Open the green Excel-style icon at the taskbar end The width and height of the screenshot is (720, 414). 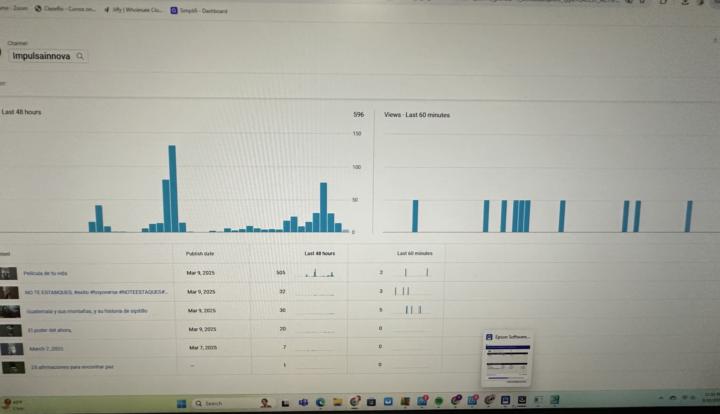[x=555, y=400]
